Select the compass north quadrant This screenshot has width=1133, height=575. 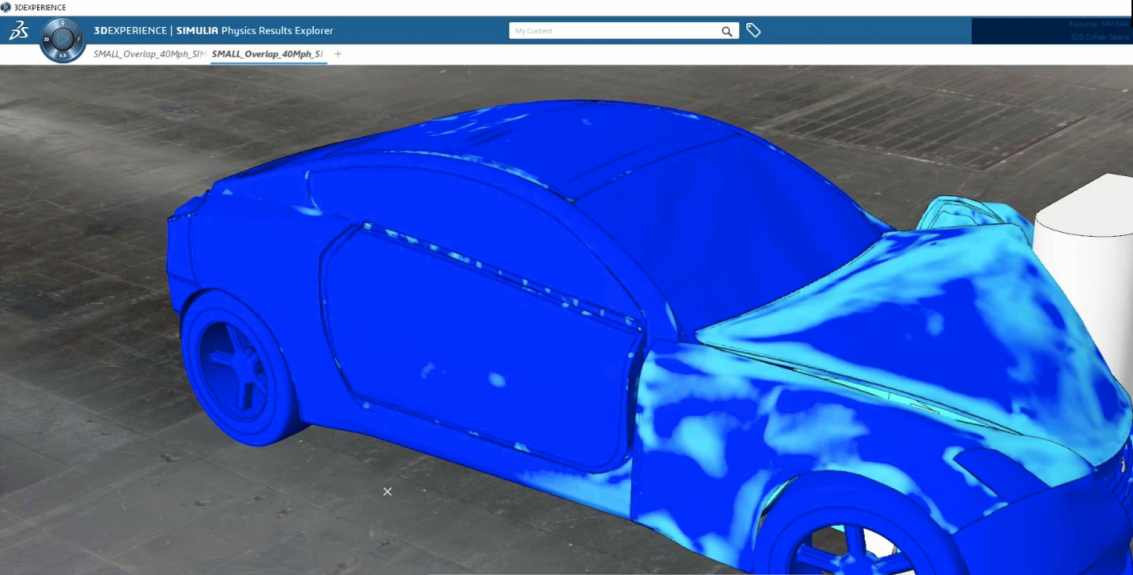coord(62,23)
